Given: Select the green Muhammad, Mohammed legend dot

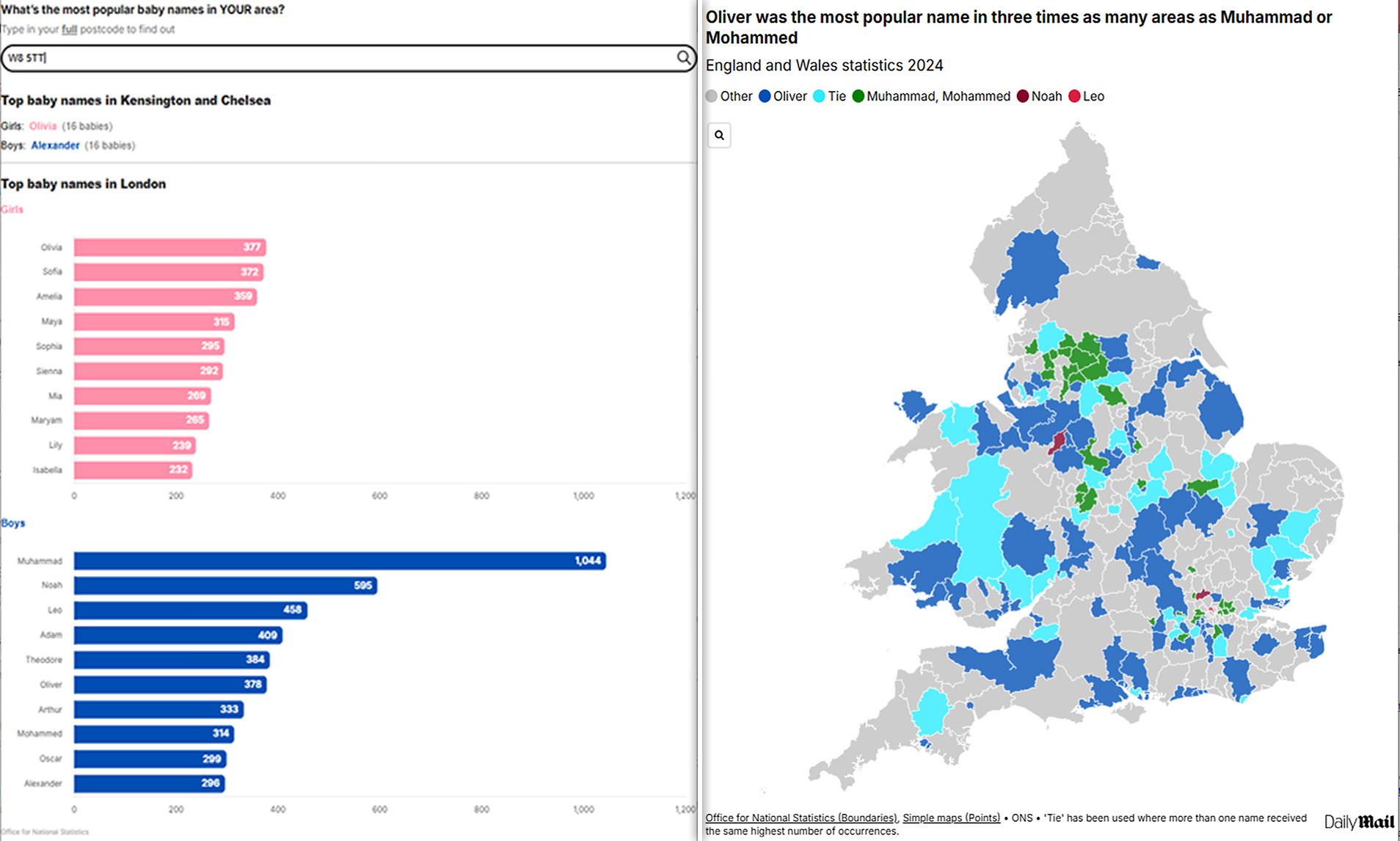Looking at the screenshot, I should tap(858, 95).
